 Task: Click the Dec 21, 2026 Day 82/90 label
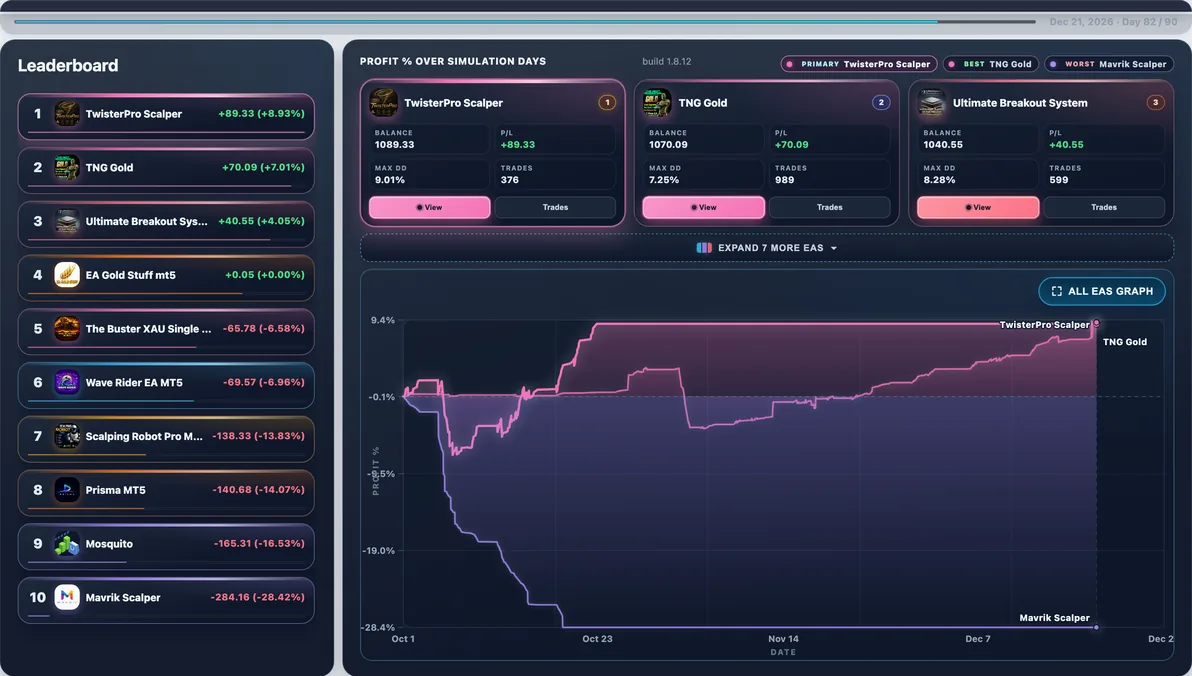point(1113,22)
